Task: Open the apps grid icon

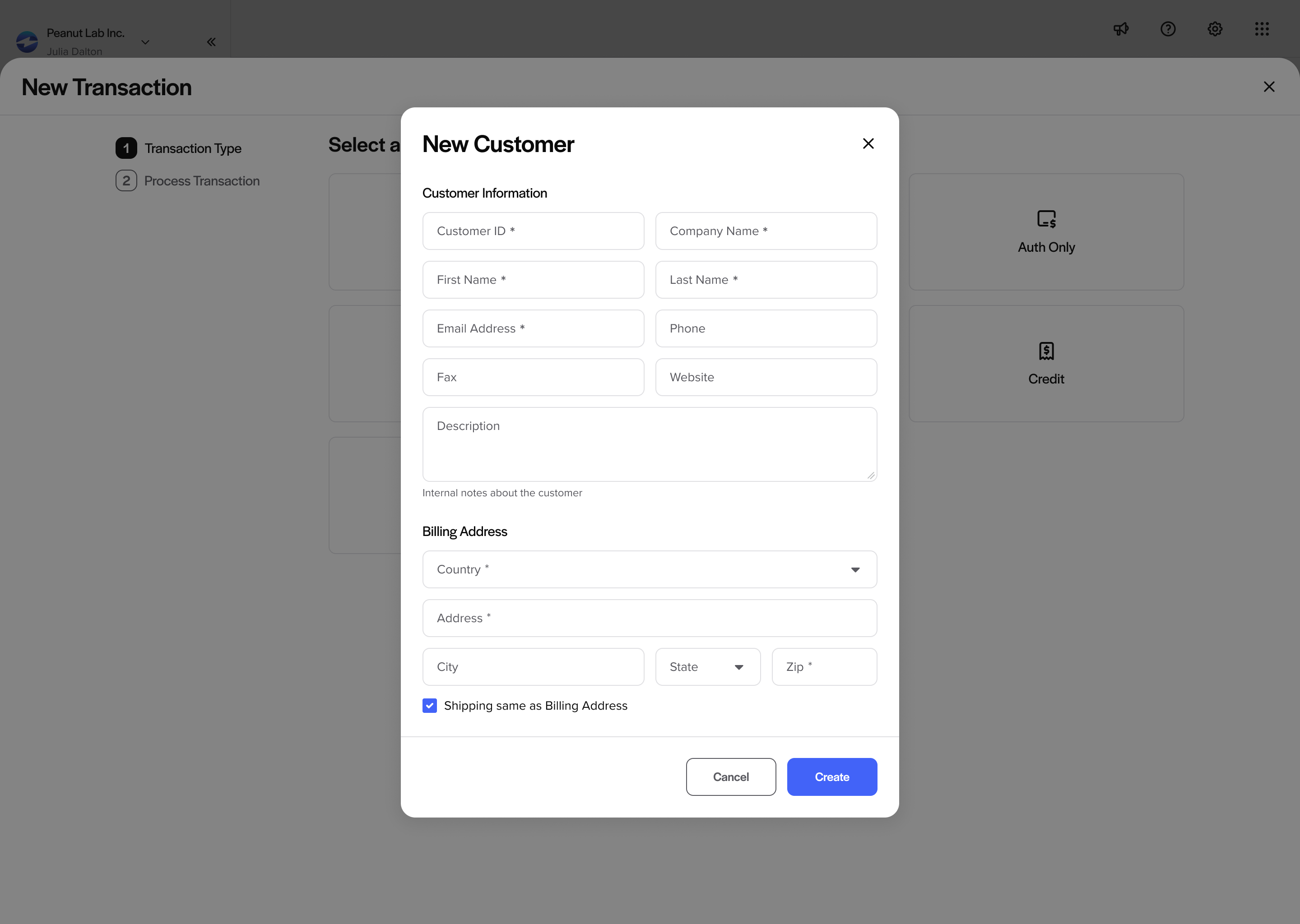Action: [1262, 29]
